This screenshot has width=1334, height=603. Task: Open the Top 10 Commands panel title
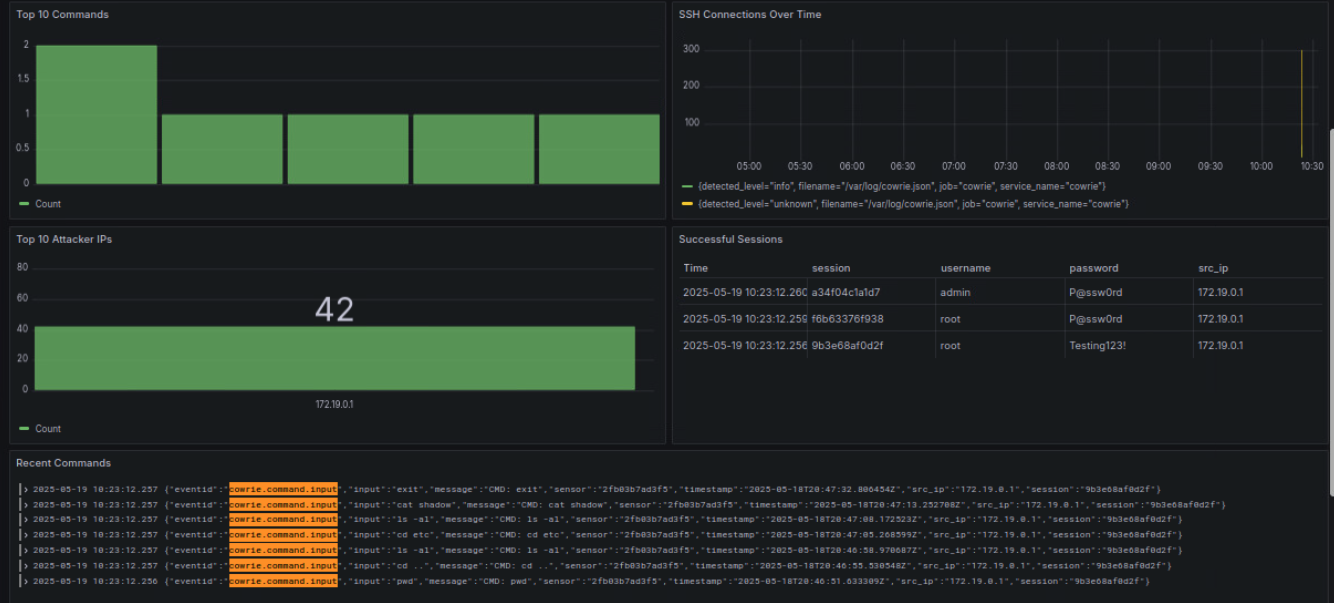(x=63, y=15)
